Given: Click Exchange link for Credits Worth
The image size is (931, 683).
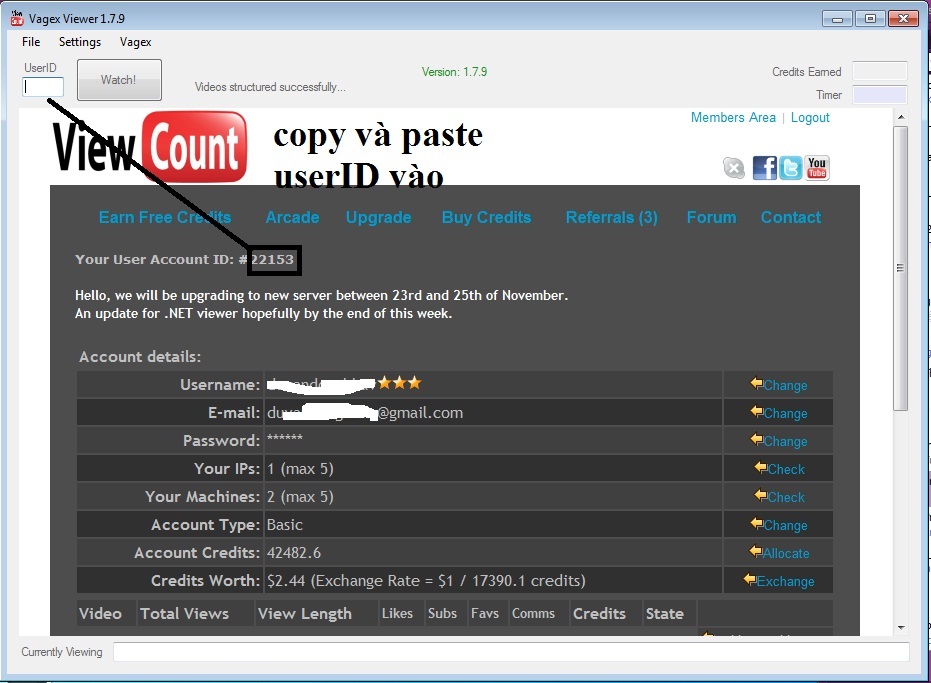Looking at the screenshot, I should pyautogui.click(x=786, y=581).
